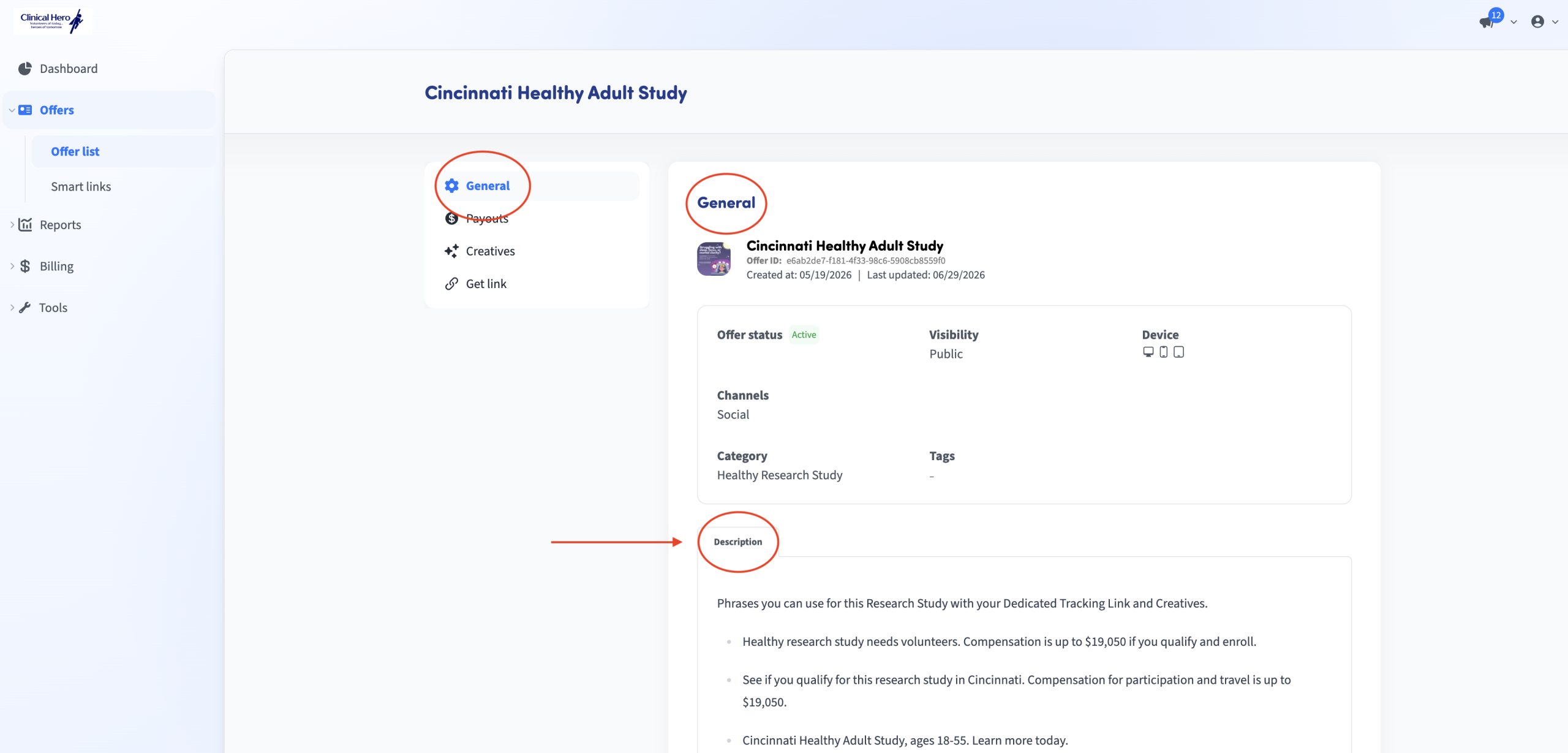This screenshot has height=753, width=1568.
Task: Click the Offer status label
Action: (x=750, y=335)
